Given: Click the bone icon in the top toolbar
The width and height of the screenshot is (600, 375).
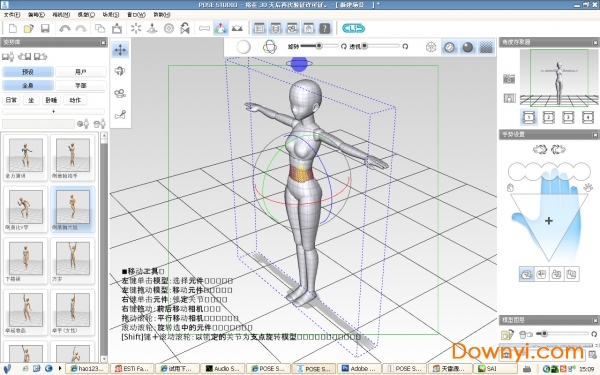Looking at the screenshot, I should (x=204, y=28).
